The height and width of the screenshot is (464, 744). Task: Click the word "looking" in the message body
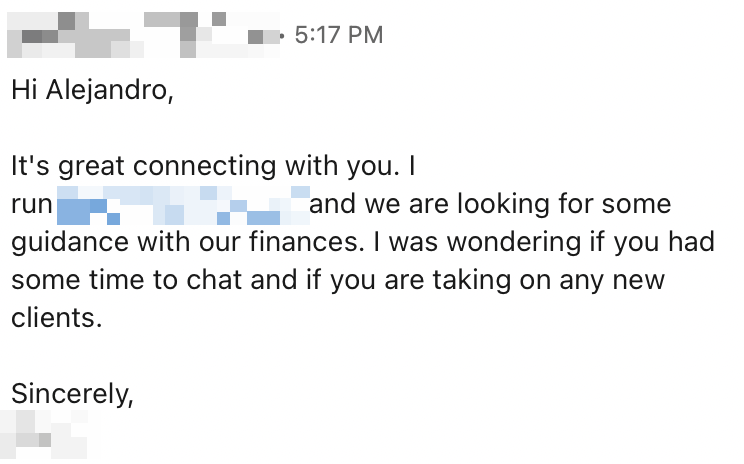pyautogui.click(x=503, y=205)
